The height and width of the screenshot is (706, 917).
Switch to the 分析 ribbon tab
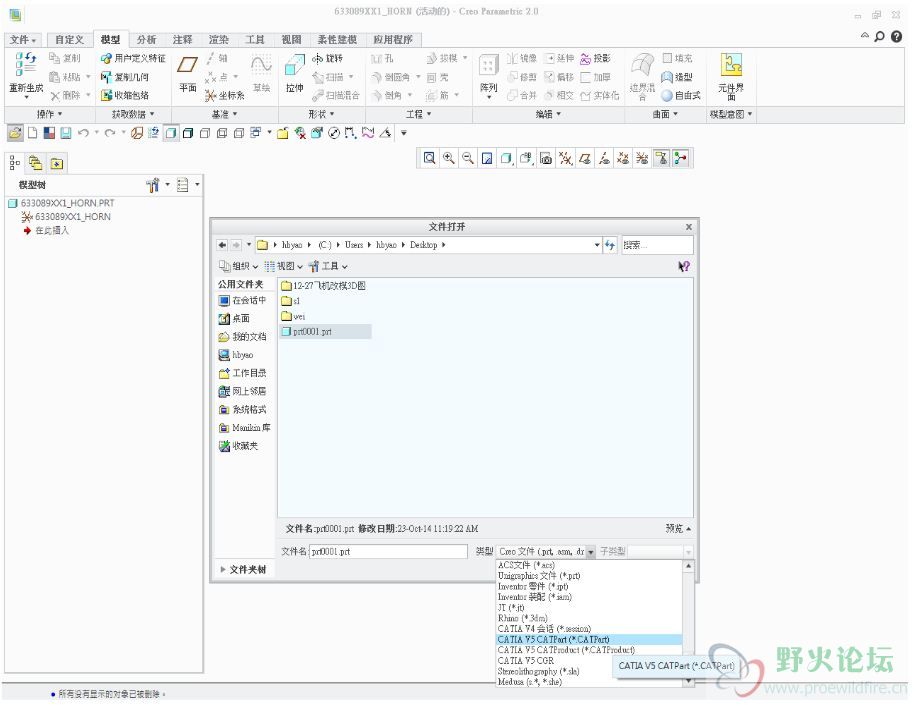(x=146, y=39)
